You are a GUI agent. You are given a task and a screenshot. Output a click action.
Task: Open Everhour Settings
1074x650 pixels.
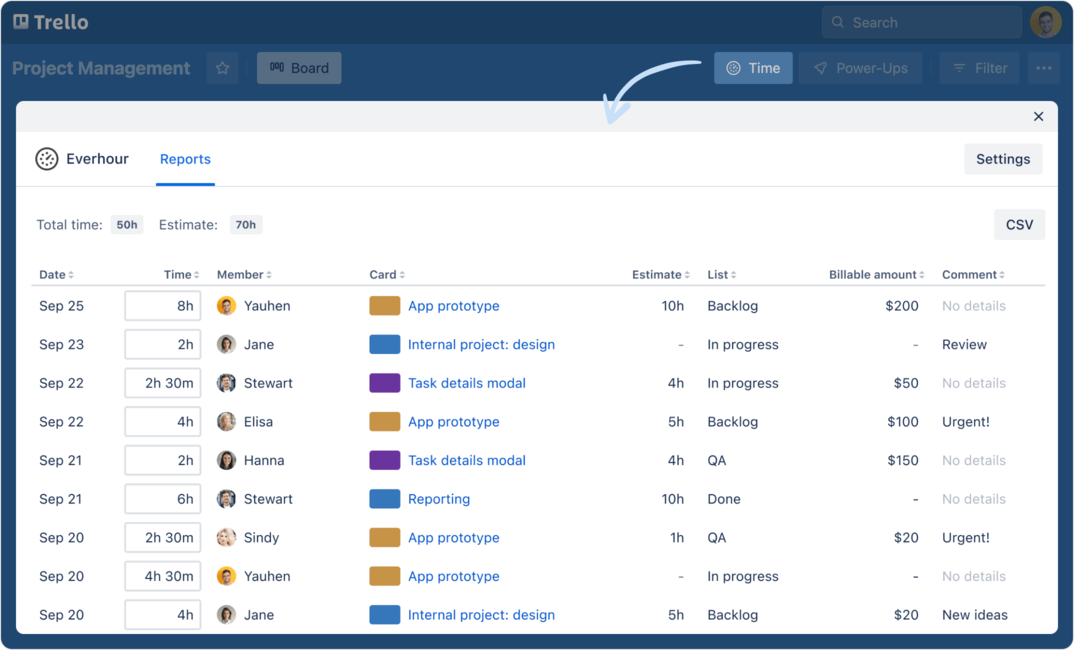tap(1003, 159)
